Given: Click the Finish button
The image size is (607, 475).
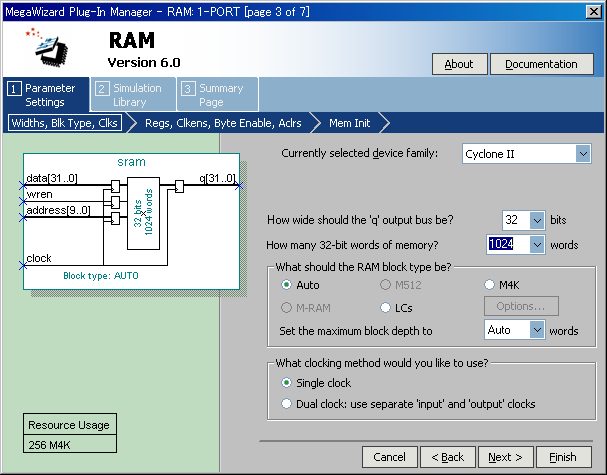Looking at the screenshot, I should (563, 457).
